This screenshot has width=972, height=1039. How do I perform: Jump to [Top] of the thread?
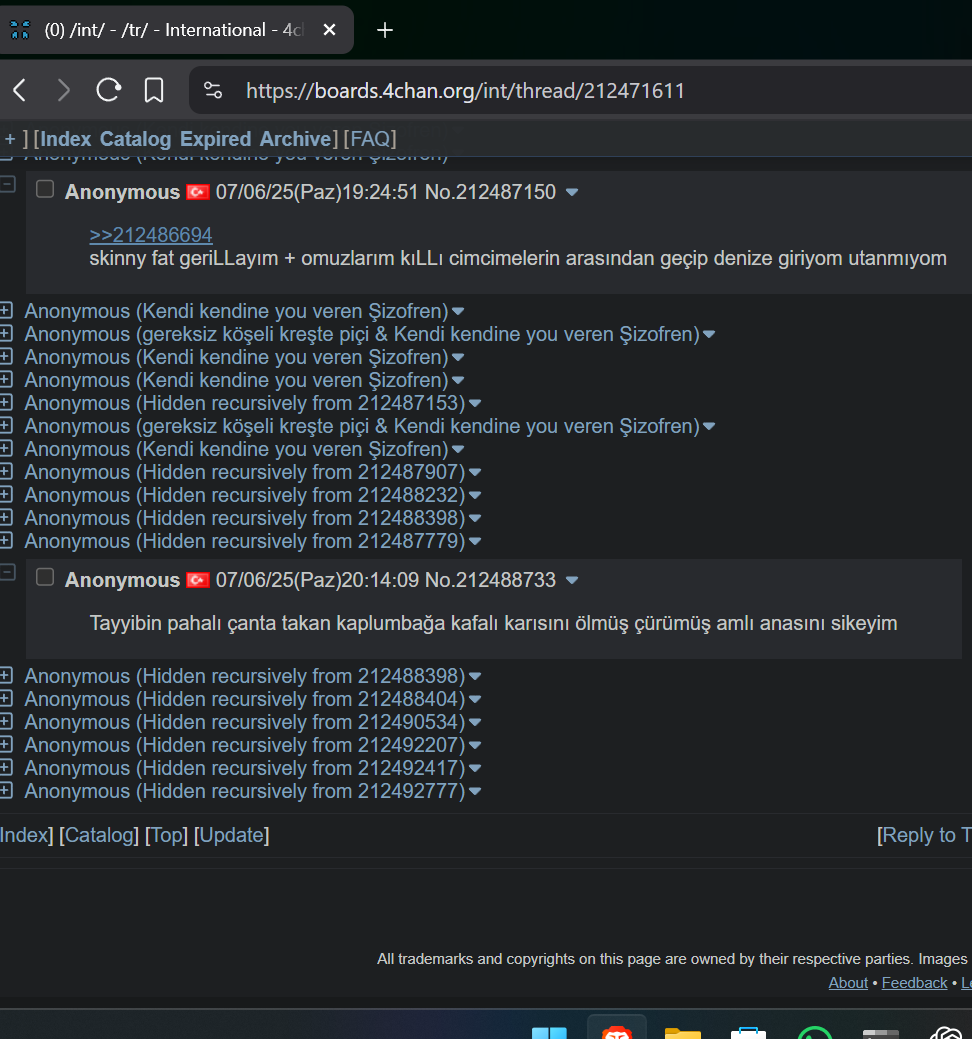click(x=166, y=836)
